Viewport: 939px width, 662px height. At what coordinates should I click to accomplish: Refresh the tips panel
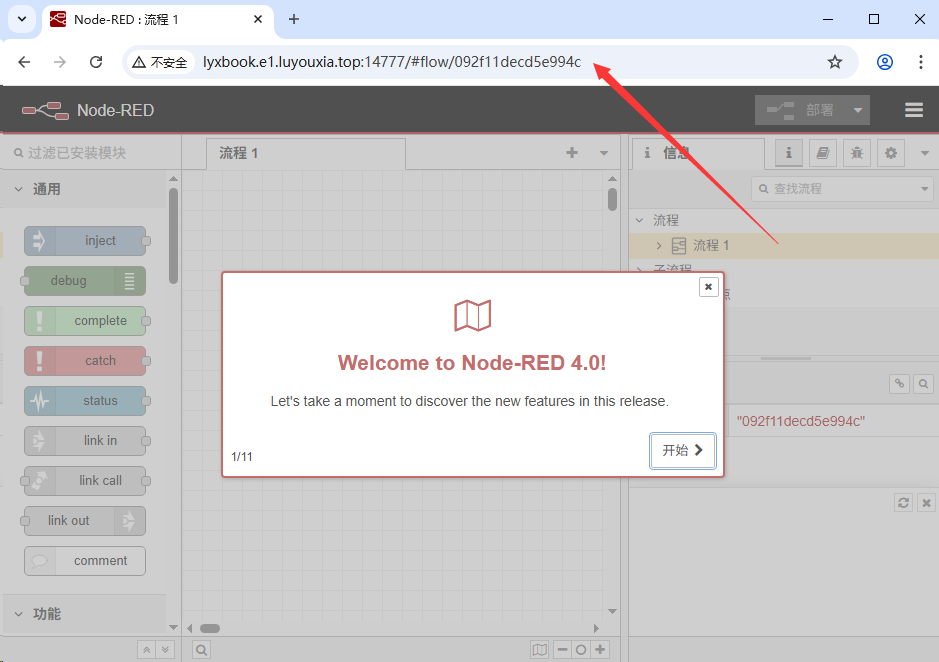click(x=903, y=503)
